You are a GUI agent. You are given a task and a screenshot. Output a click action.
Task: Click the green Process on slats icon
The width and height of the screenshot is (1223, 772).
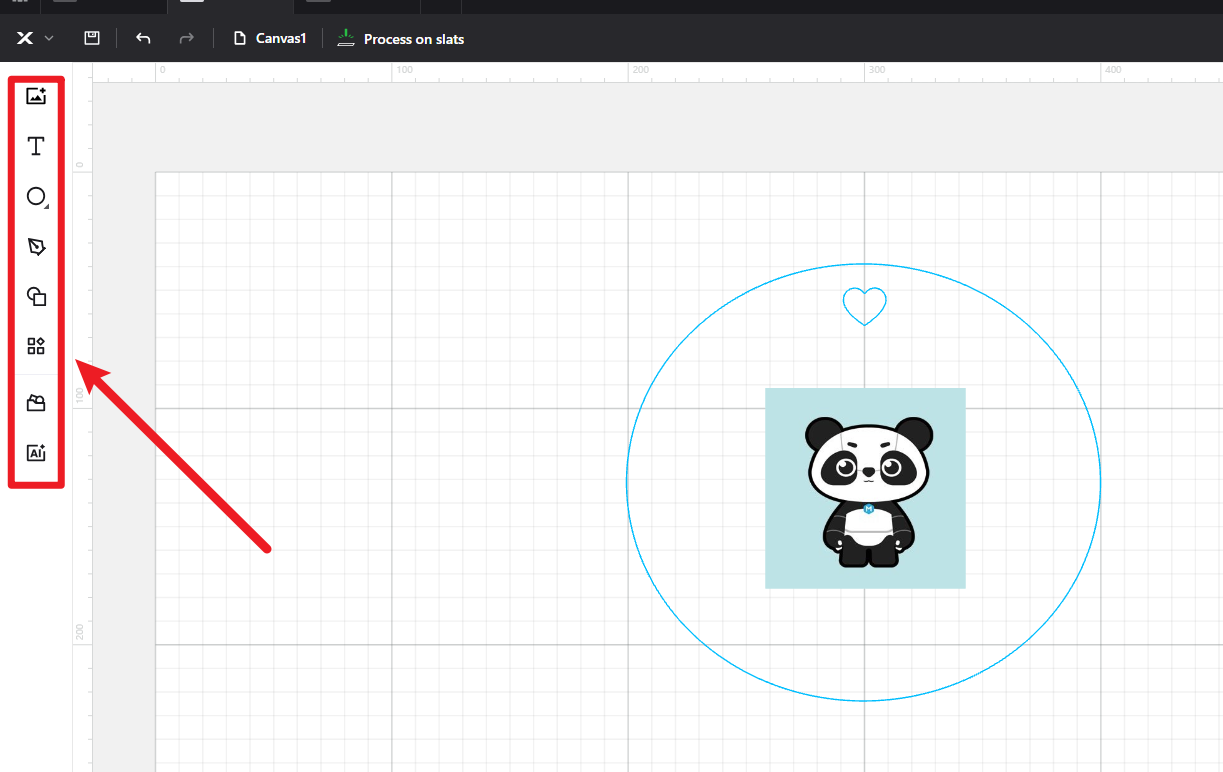pos(346,39)
